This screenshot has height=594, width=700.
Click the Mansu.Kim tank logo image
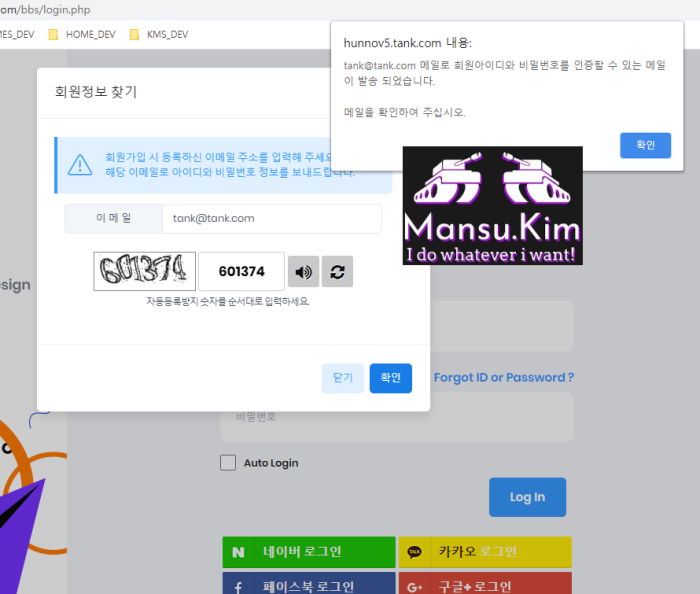492,206
